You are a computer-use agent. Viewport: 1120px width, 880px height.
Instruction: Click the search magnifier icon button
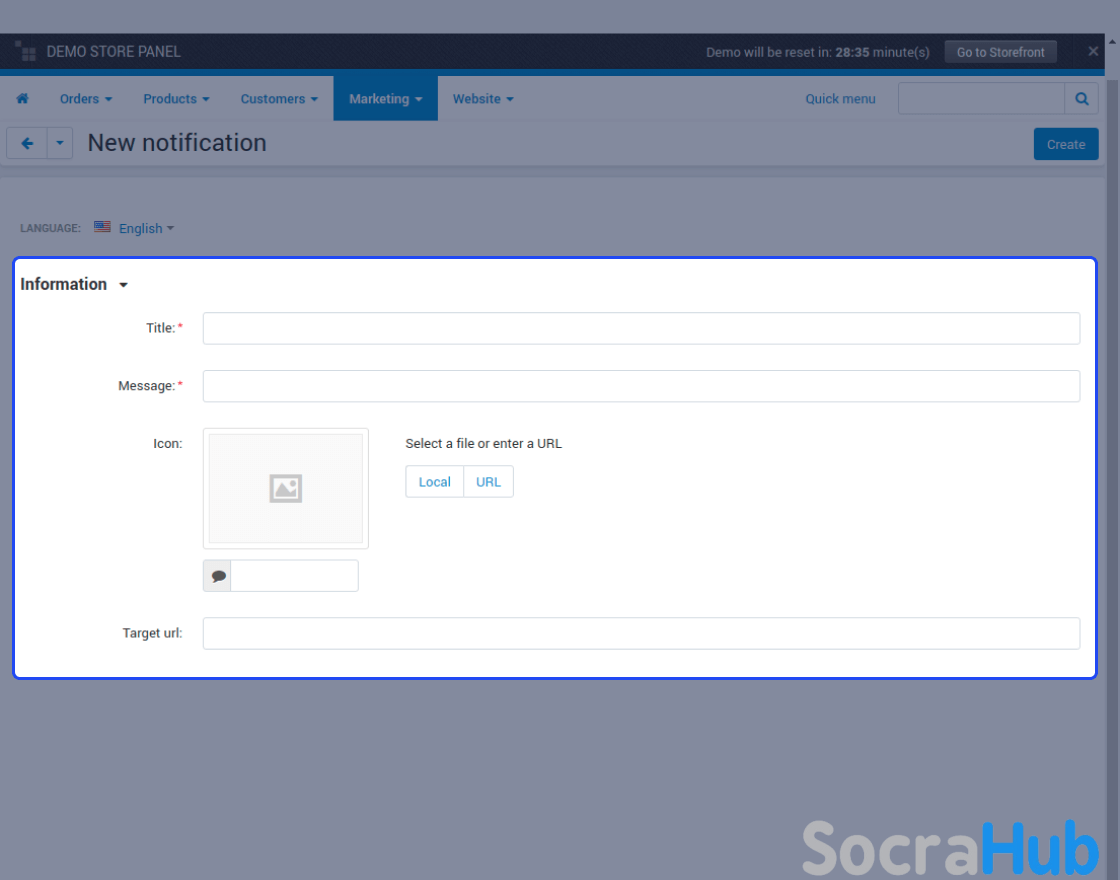tap(1081, 99)
